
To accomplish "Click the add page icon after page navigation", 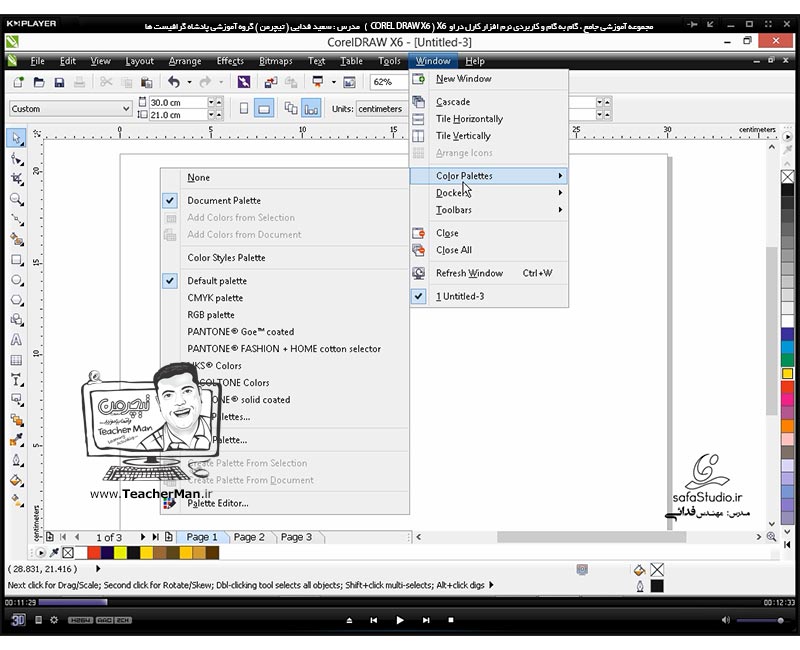I will 168,537.
